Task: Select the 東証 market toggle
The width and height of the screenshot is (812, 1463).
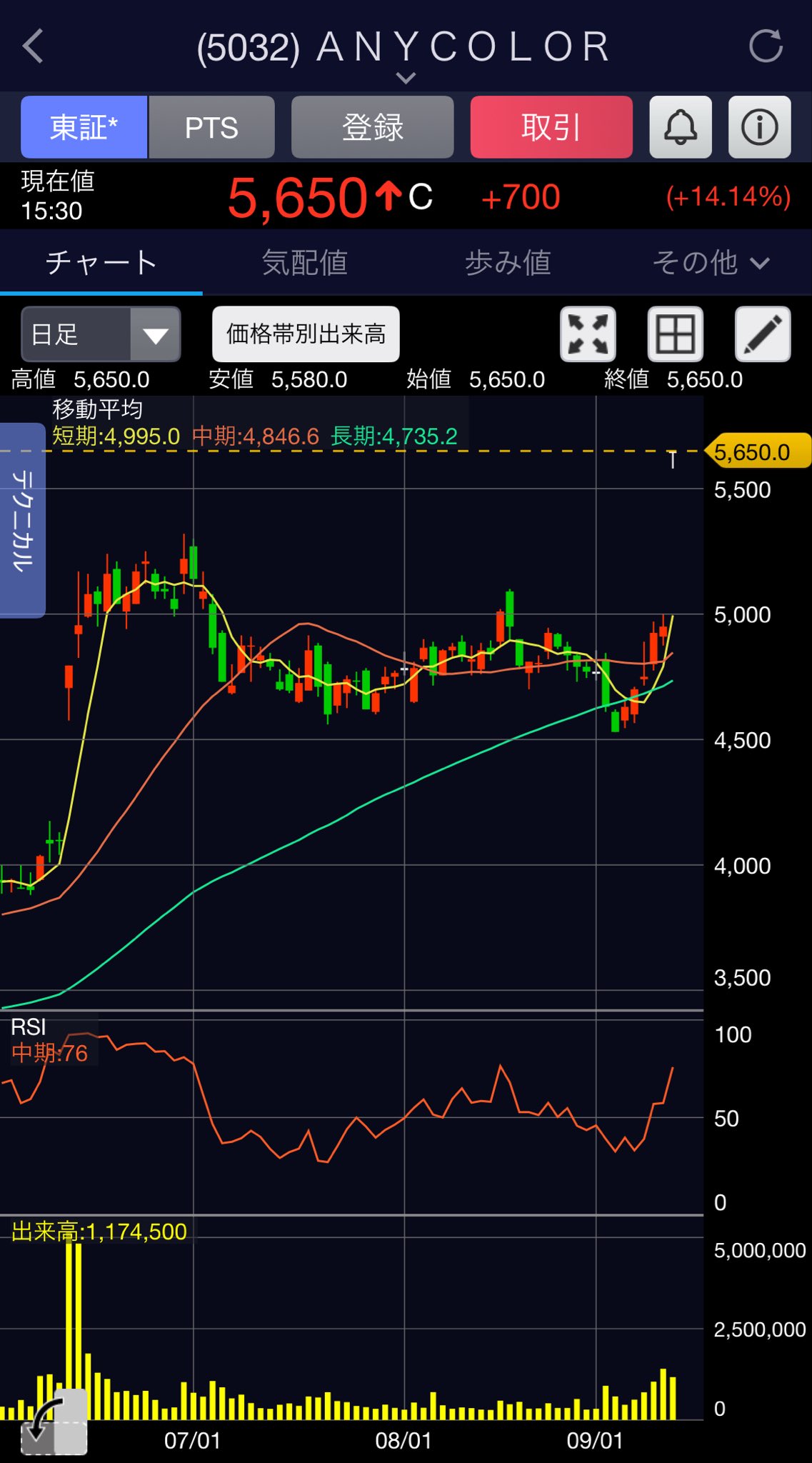Action: (x=84, y=127)
